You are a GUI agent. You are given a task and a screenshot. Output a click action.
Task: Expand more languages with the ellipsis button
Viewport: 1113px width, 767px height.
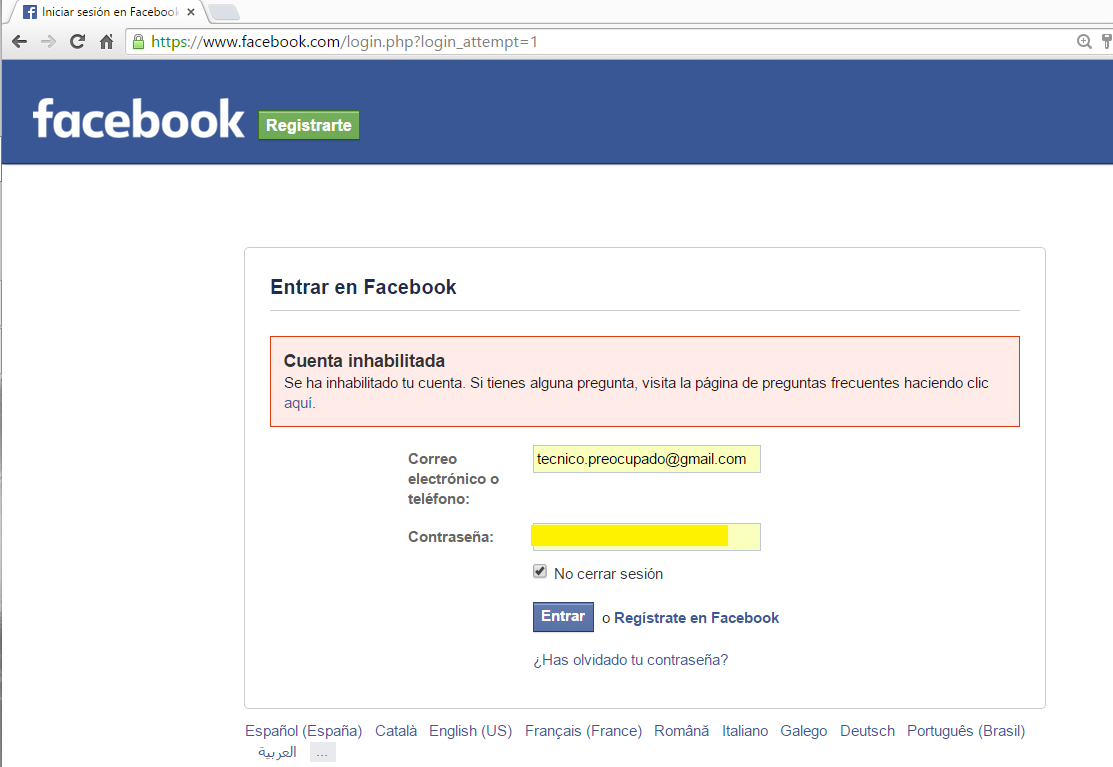pyautogui.click(x=322, y=752)
